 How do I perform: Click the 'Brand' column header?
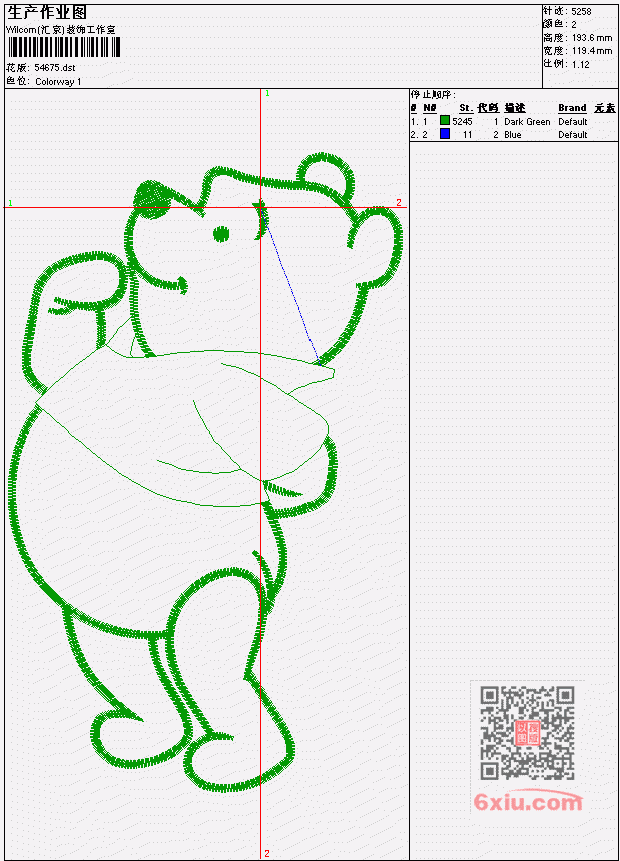point(572,108)
